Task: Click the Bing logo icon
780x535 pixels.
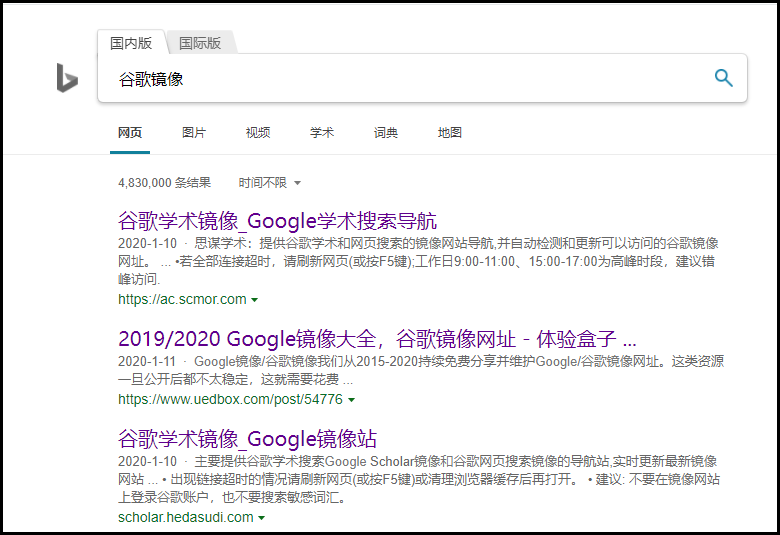Action: [67, 78]
